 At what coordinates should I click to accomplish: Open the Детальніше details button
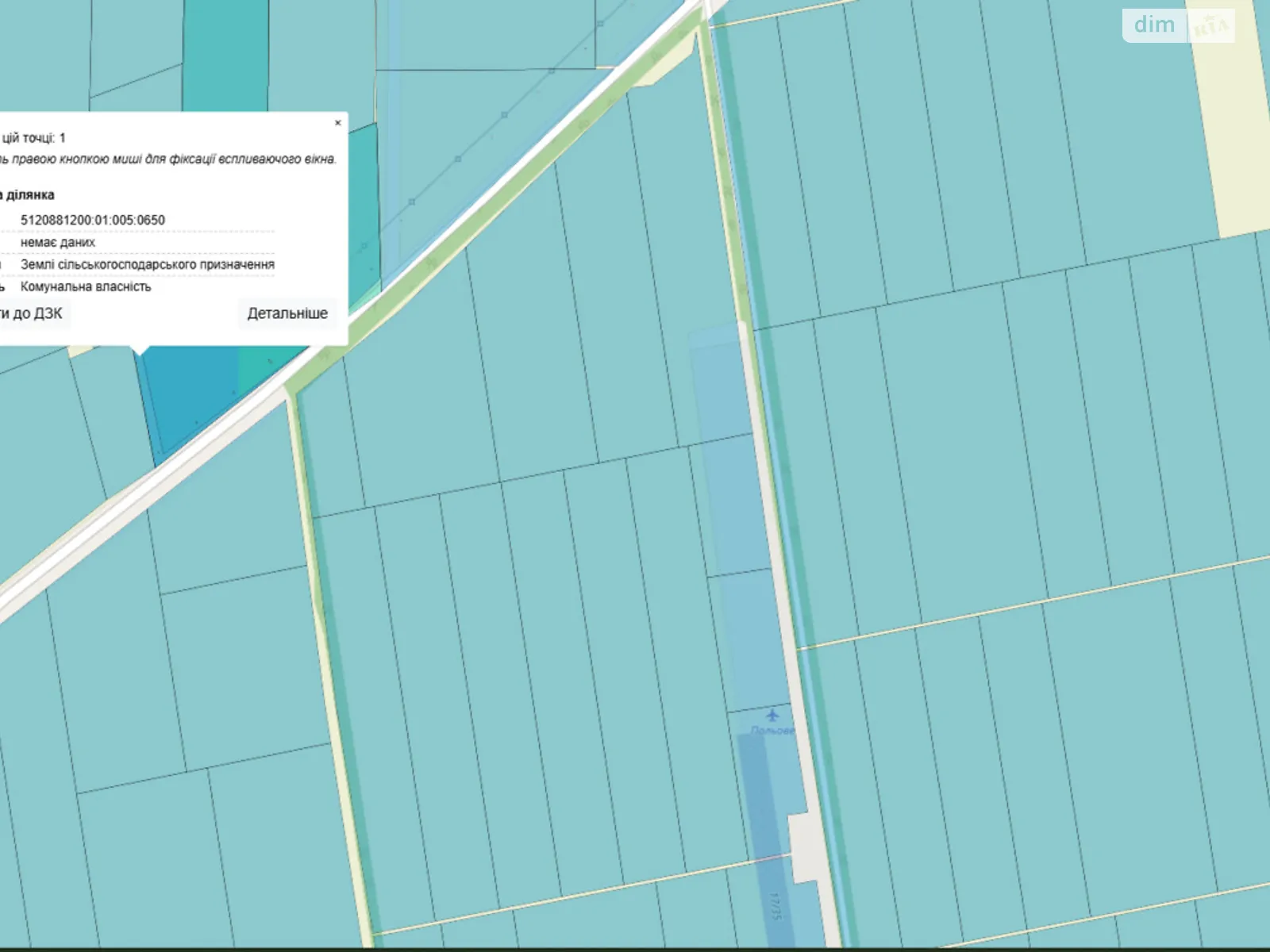(287, 313)
